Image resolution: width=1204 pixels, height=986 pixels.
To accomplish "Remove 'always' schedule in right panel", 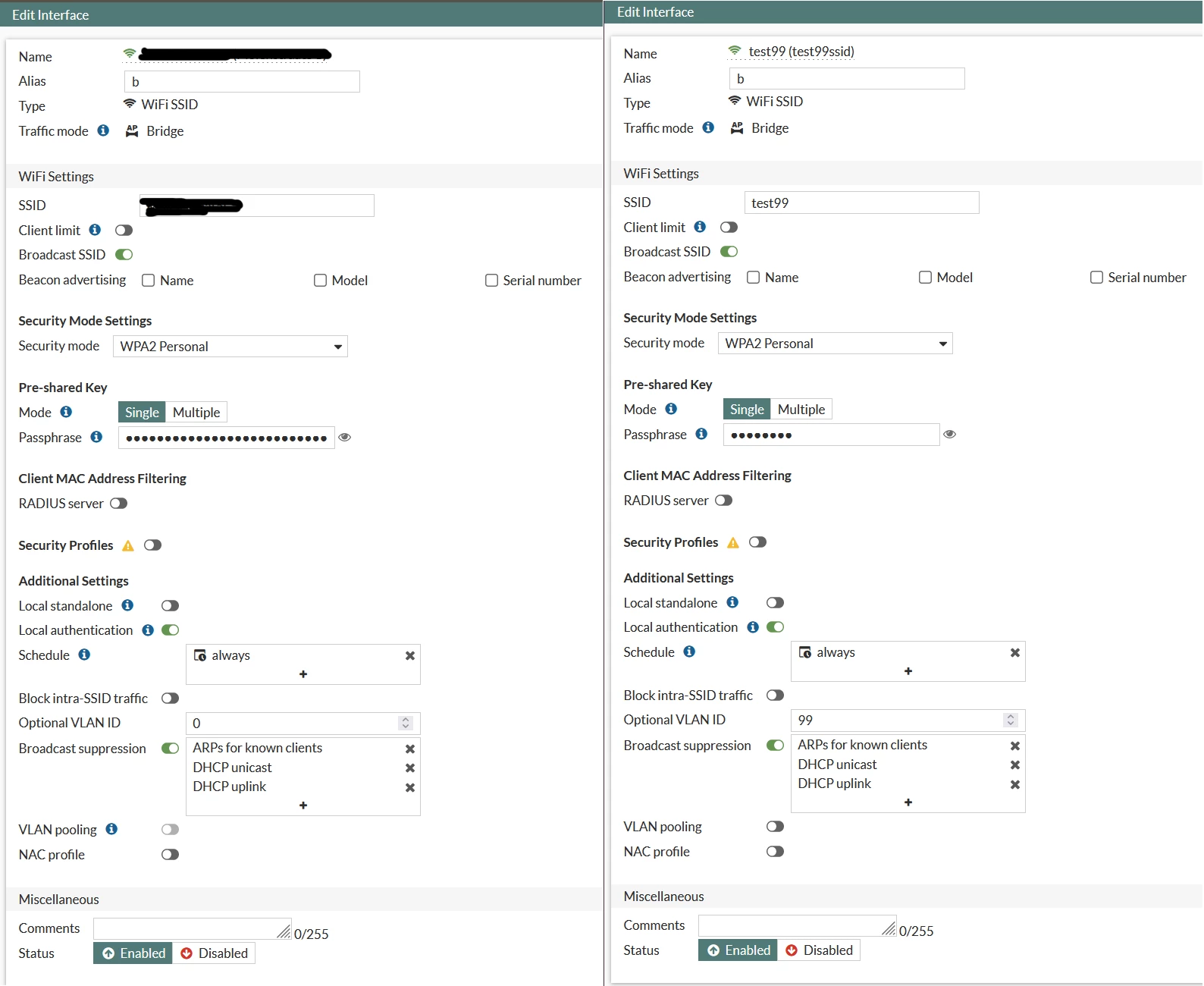I will 1015,652.
